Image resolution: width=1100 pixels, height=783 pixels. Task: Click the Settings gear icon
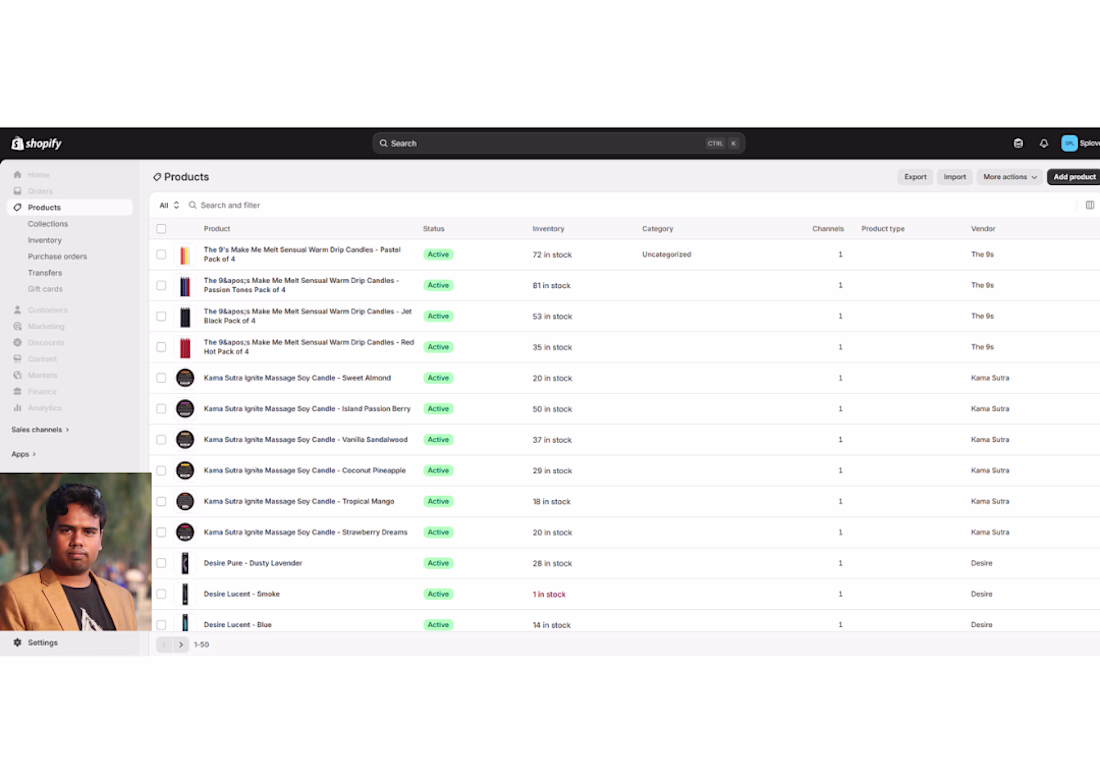[x=18, y=643]
